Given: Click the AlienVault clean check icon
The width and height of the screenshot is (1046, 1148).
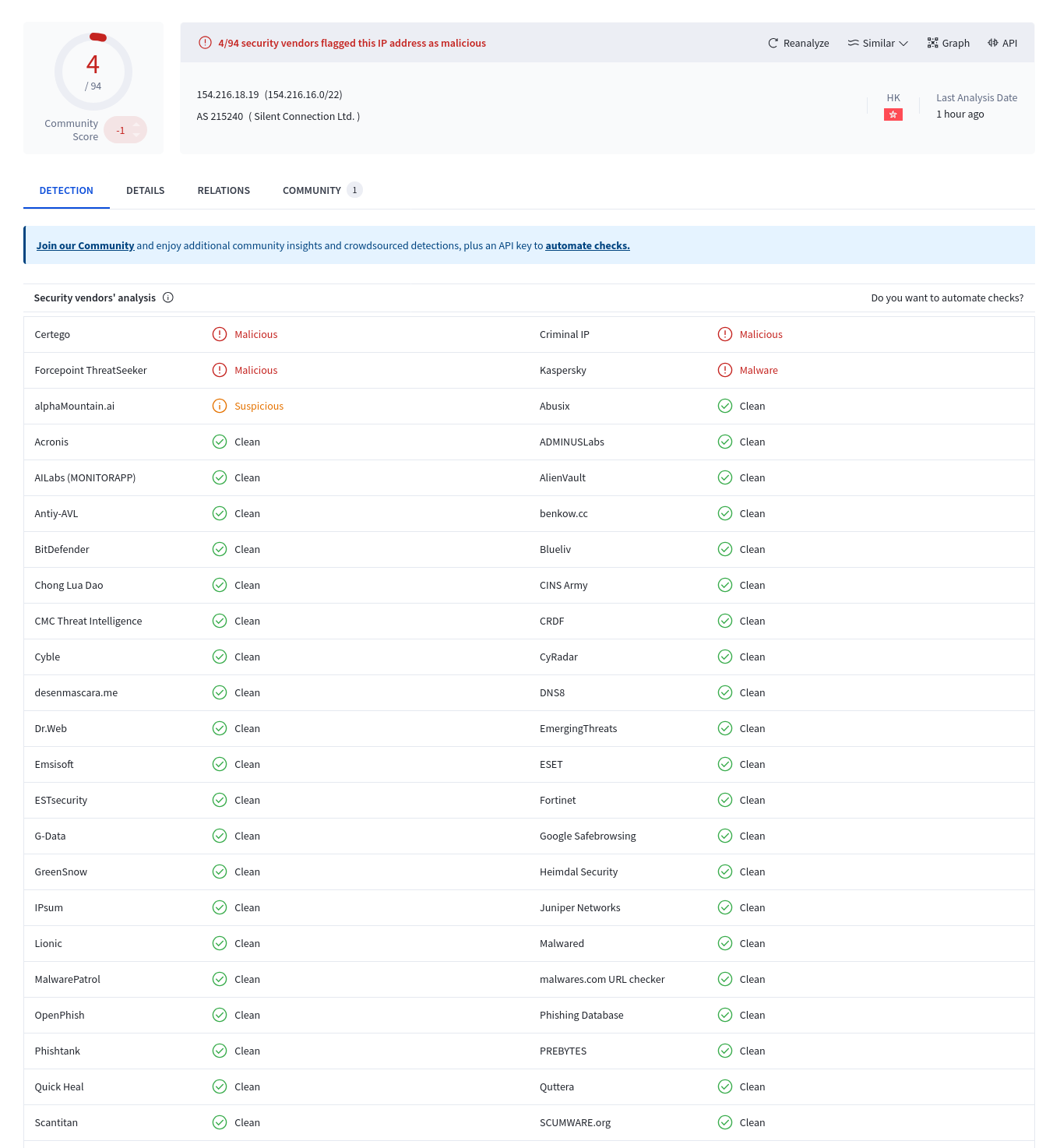Looking at the screenshot, I should point(725,477).
